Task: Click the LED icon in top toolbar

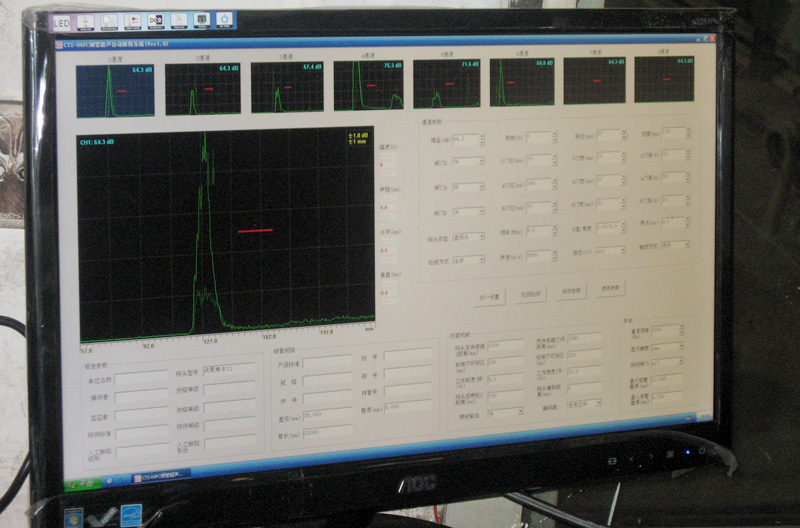Action: pyautogui.click(x=62, y=21)
